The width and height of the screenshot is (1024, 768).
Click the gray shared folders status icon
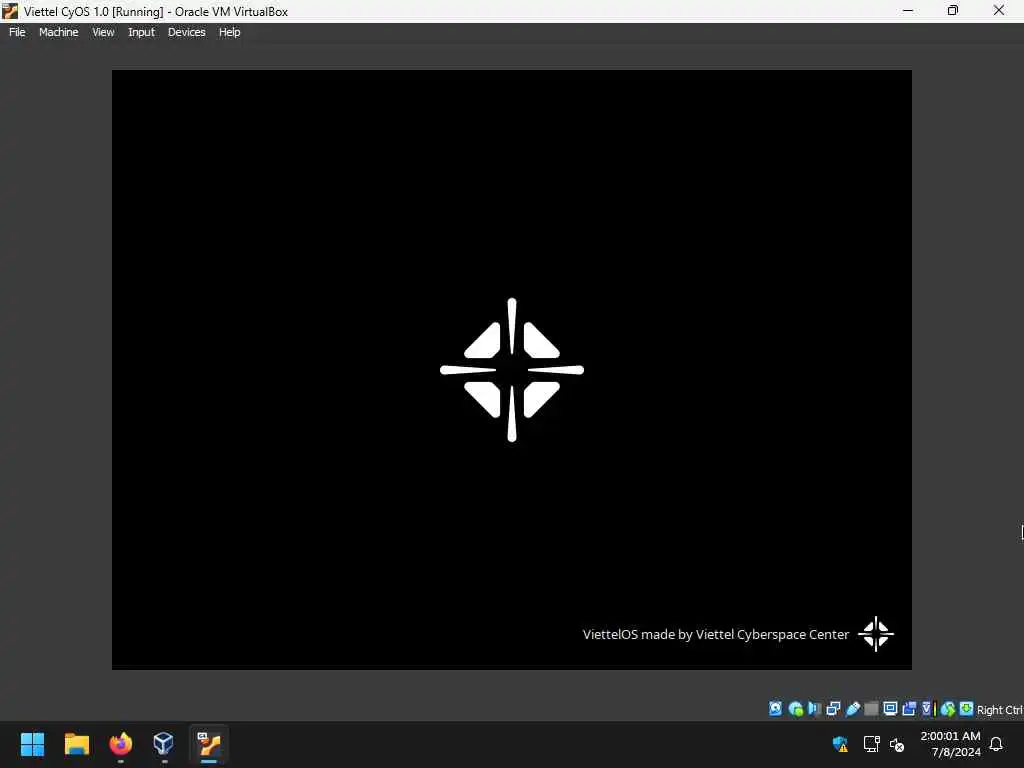tap(871, 709)
